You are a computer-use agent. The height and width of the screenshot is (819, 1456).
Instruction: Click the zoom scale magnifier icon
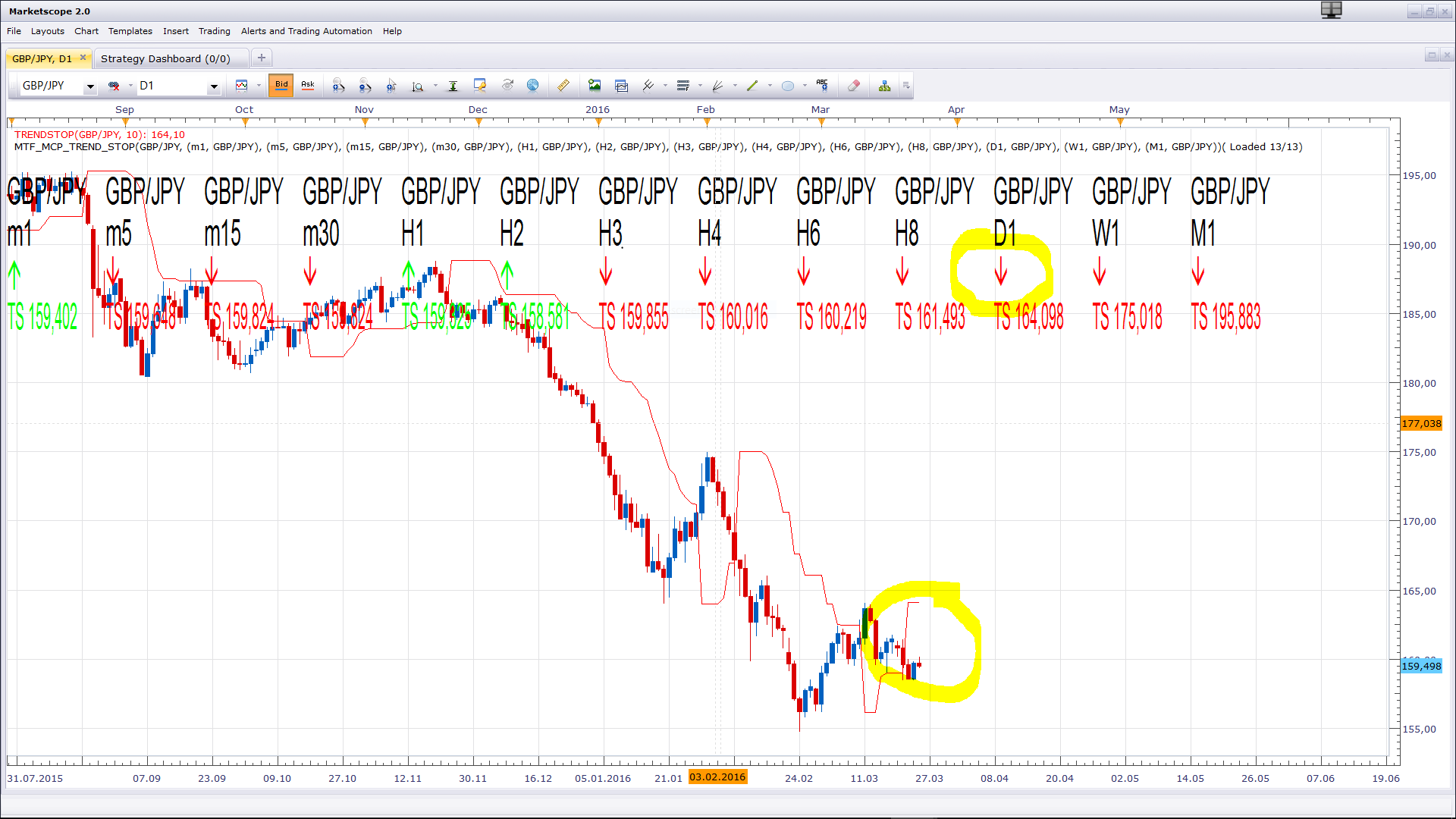418,86
